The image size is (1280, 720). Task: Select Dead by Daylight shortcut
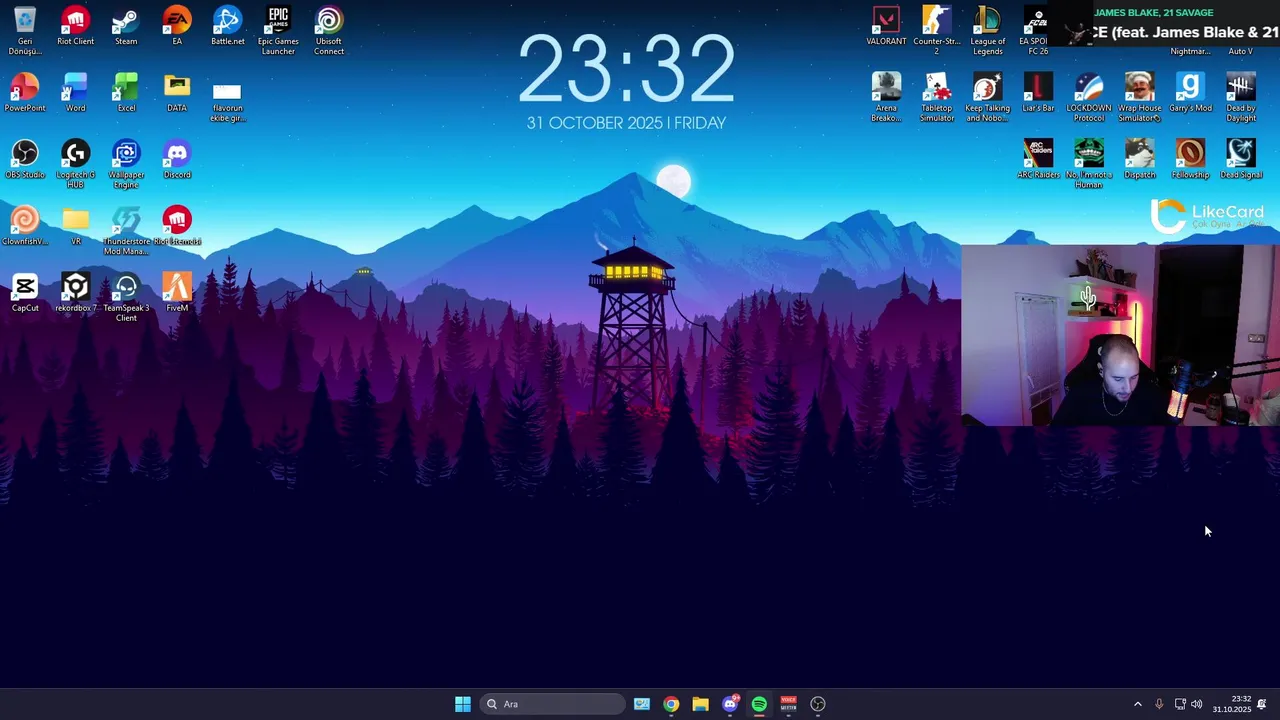1241,97
